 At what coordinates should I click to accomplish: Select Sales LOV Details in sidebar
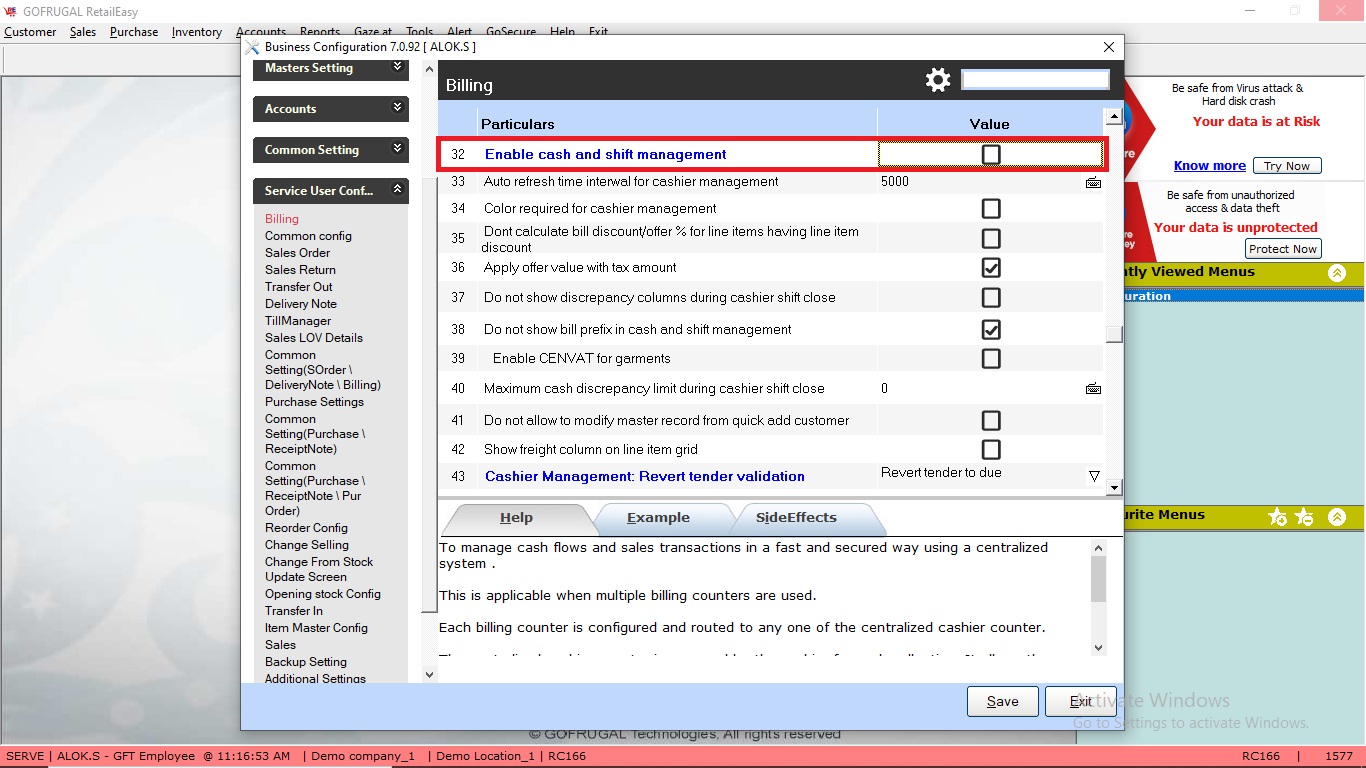point(314,338)
